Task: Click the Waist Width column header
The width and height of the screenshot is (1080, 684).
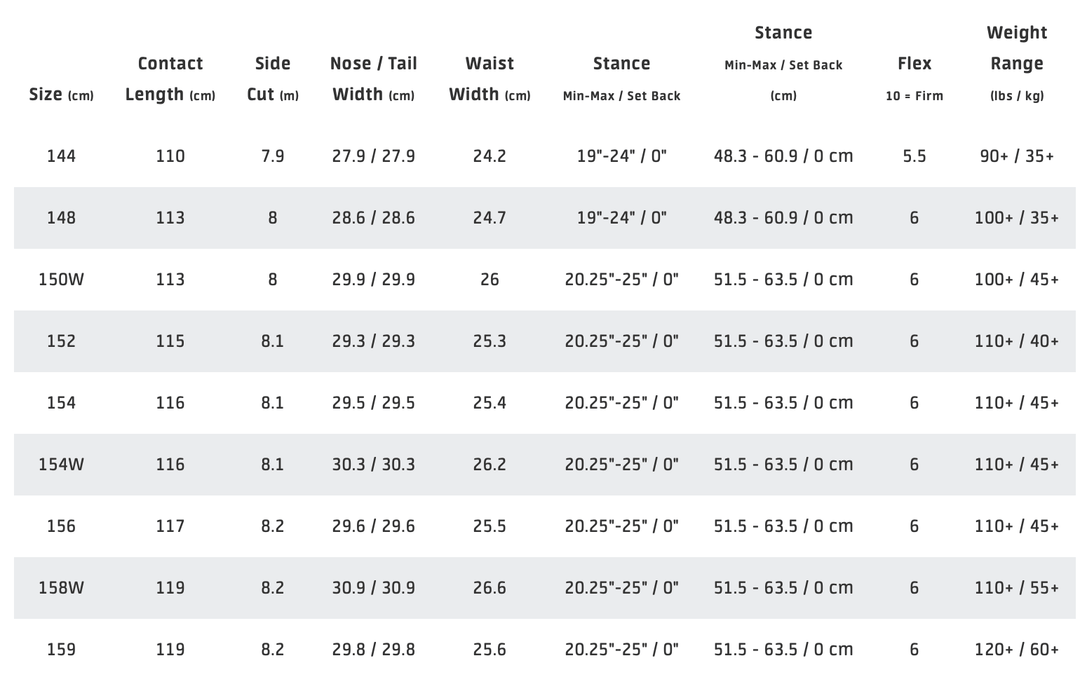Action: (x=489, y=79)
